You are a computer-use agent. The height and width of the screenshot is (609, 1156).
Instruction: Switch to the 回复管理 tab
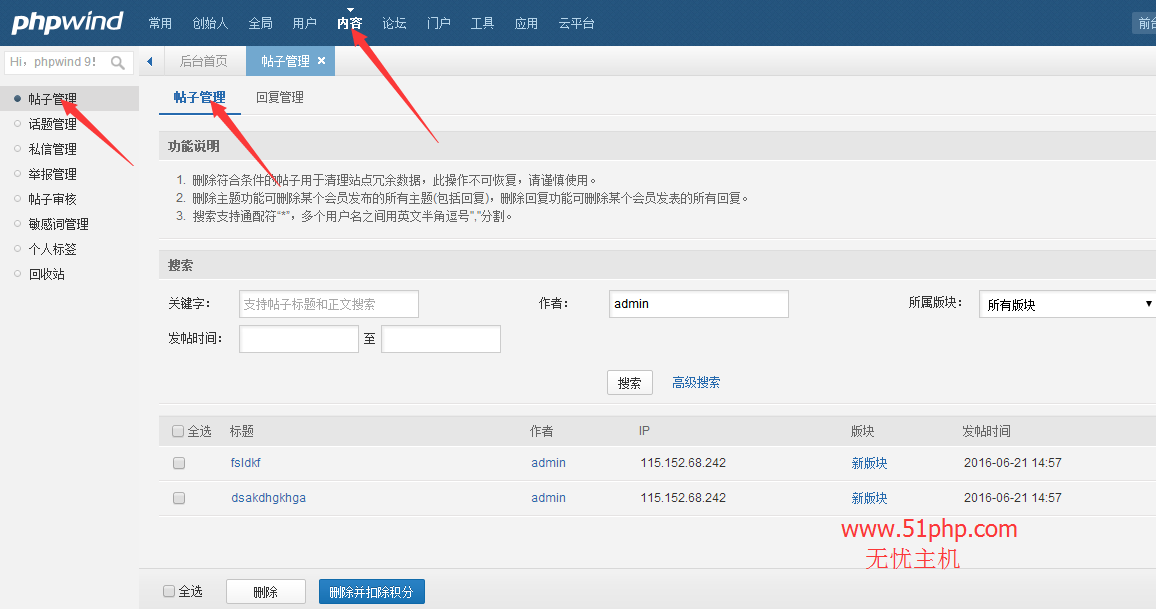(x=280, y=97)
